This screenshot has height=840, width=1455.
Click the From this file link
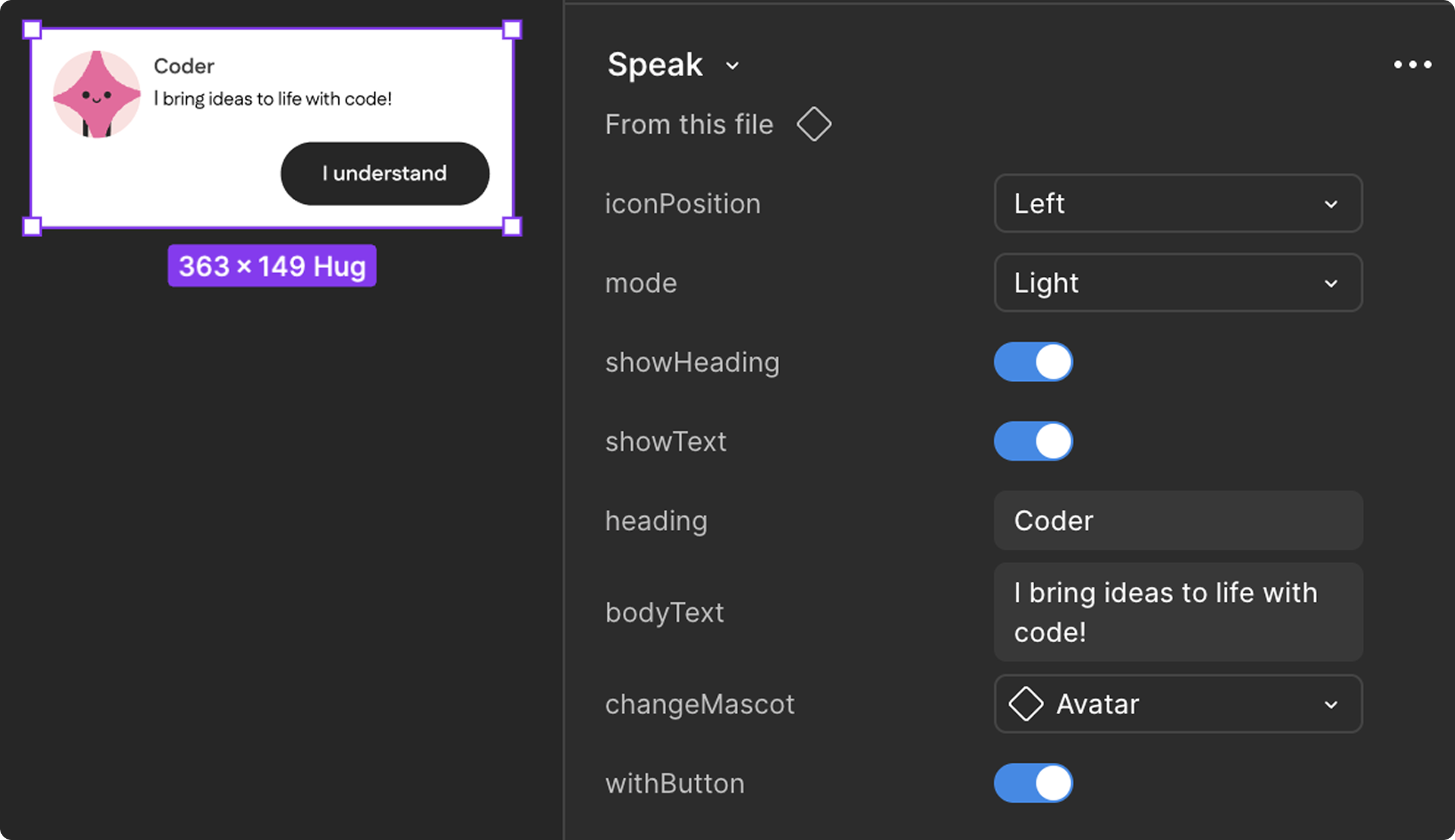click(x=689, y=125)
